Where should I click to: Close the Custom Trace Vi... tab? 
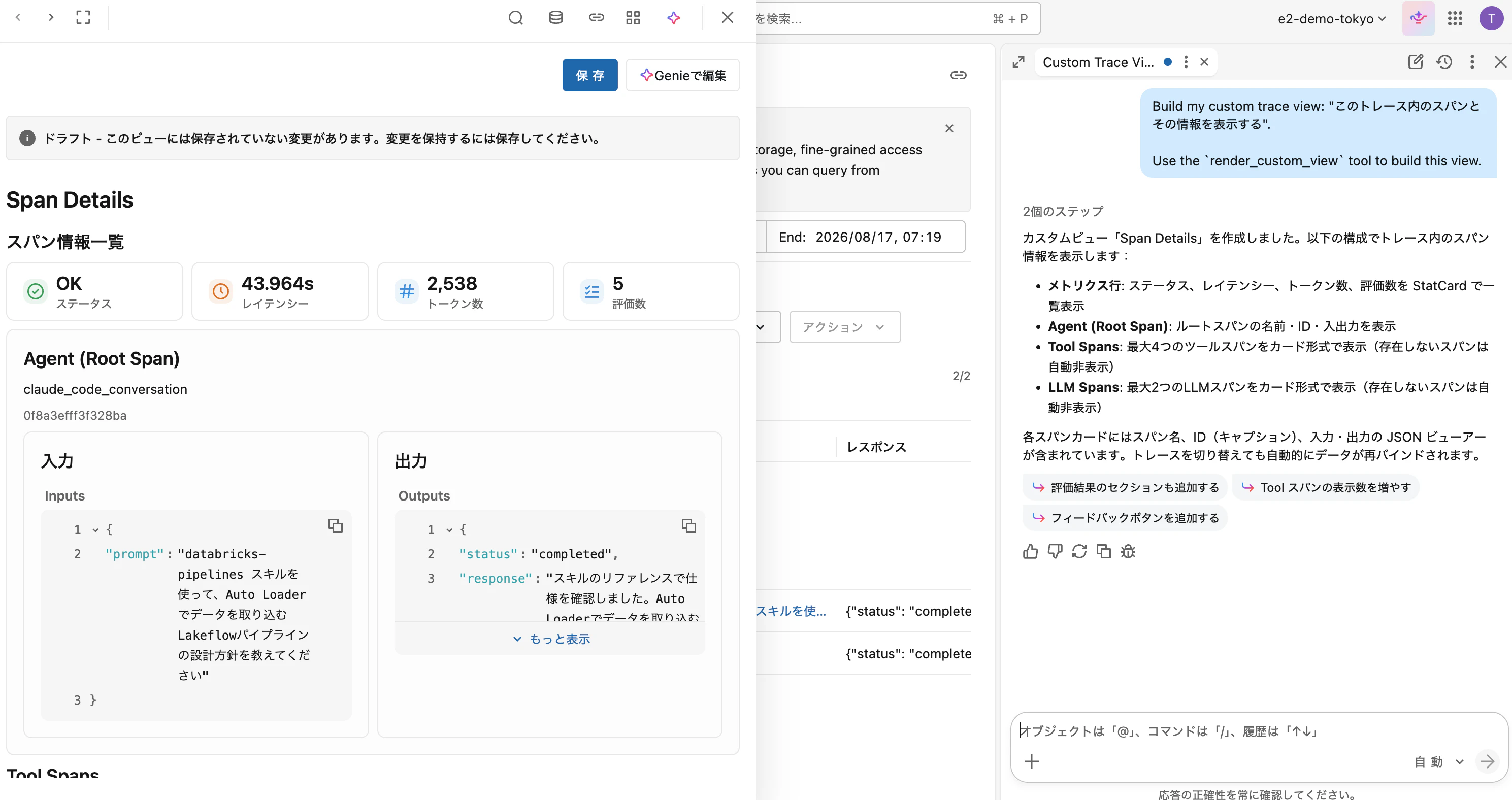click(x=1204, y=62)
